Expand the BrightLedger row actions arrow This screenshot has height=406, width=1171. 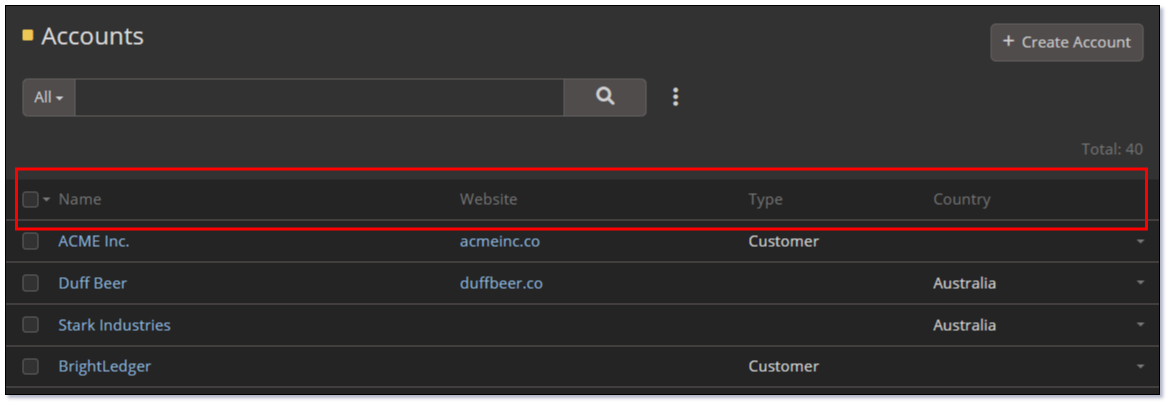pyautogui.click(x=1140, y=366)
